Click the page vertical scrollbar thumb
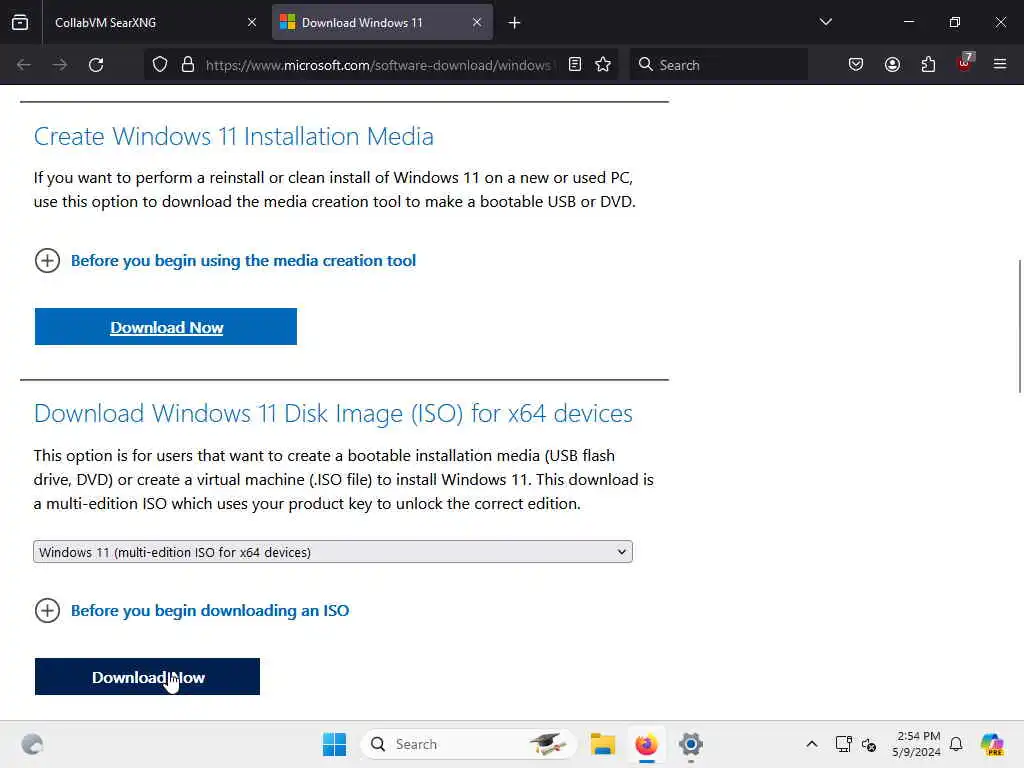Image resolution: width=1024 pixels, height=768 pixels. click(1019, 326)
